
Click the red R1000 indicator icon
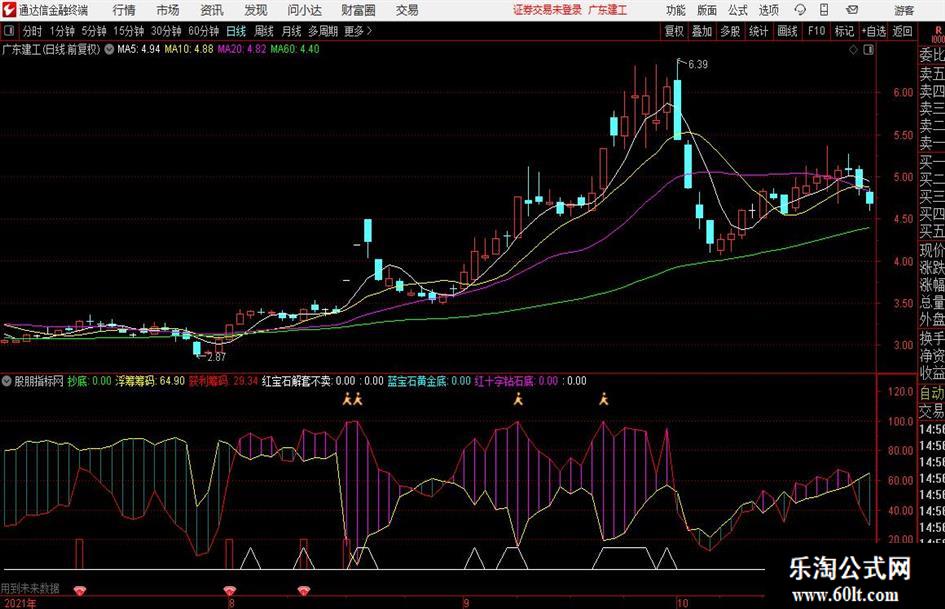tap(937, 35)
